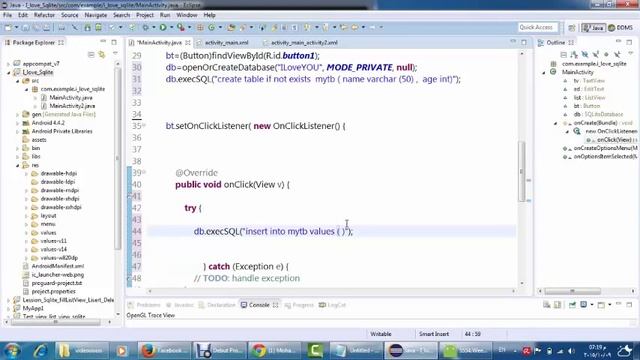Click the editor vertical scrollbar thumb

(521, 171)
